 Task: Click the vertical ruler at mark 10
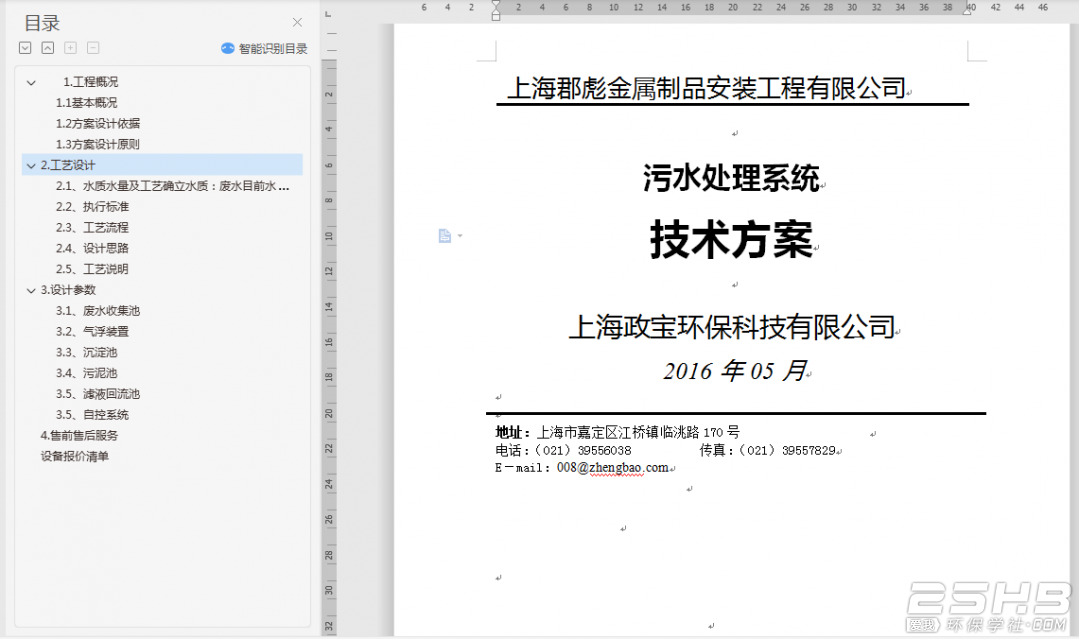point(329,236)
